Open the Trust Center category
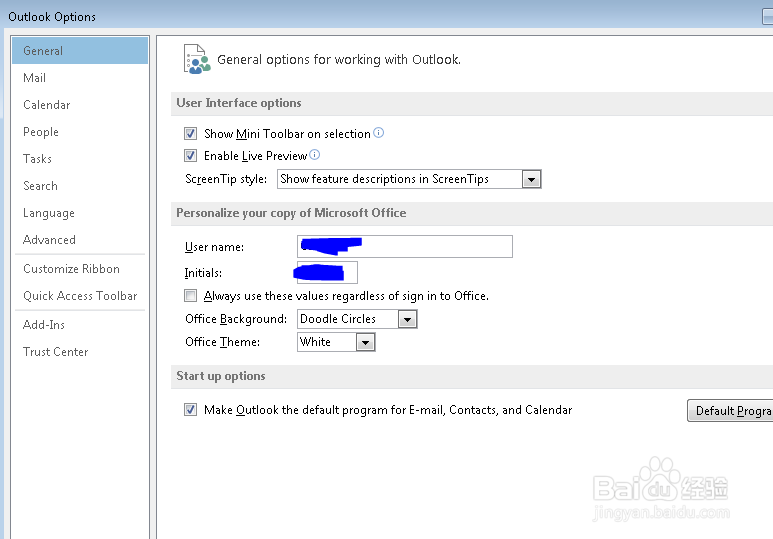 (x=56, y=352)
